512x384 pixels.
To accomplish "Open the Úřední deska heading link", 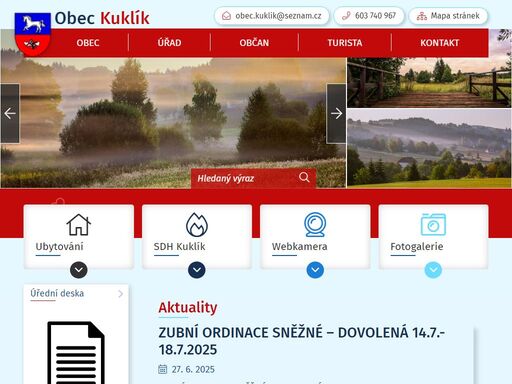I will tap(57, 293).
